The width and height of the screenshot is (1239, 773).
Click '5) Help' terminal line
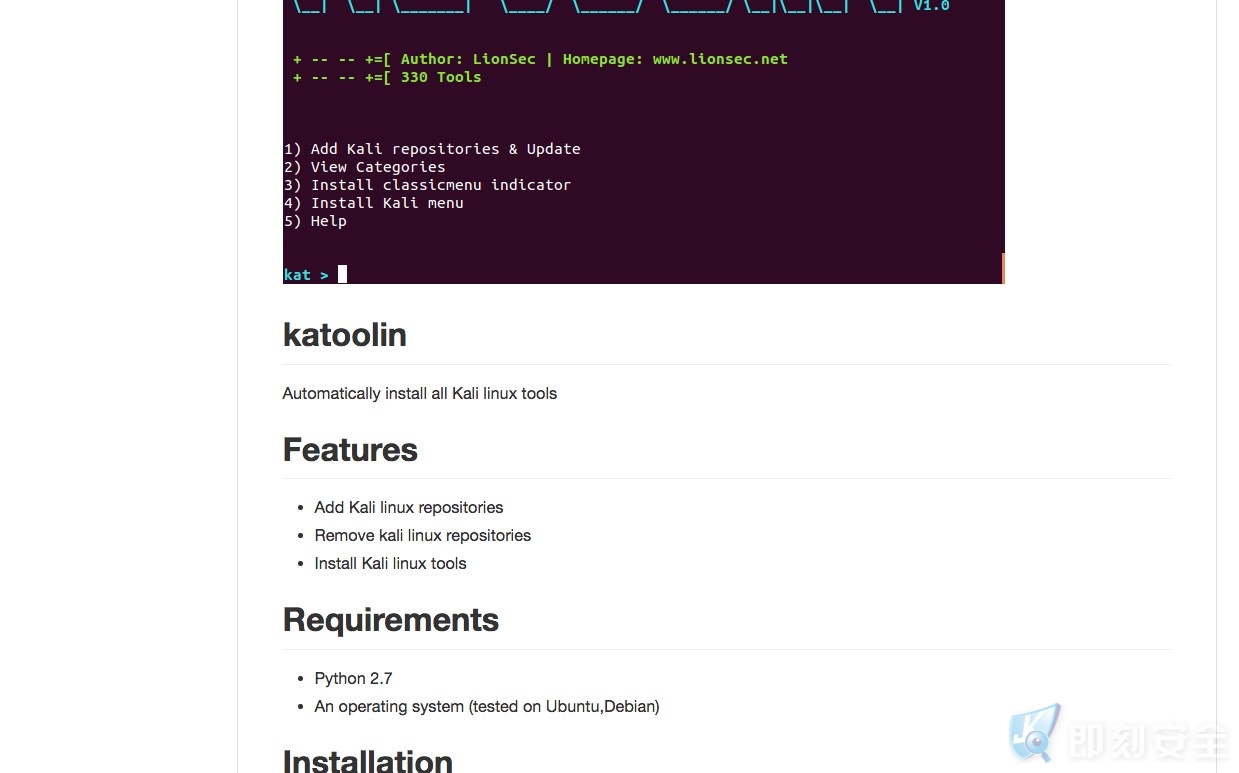pyautogui.click(x=315, y=221)
